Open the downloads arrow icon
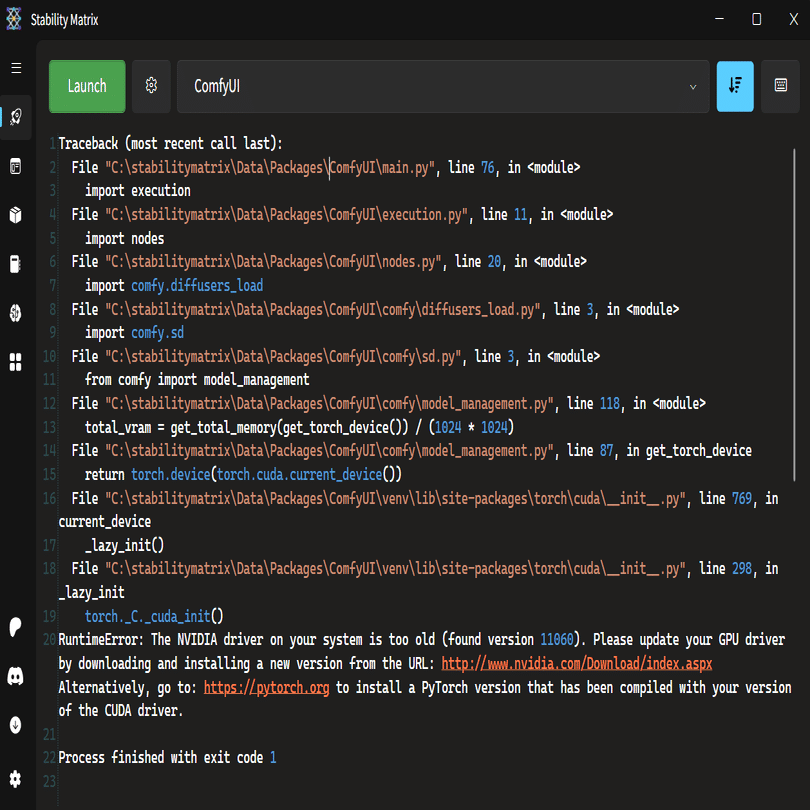Image resolution: width=810 pixels, height=810 pixels. [16, 726]
